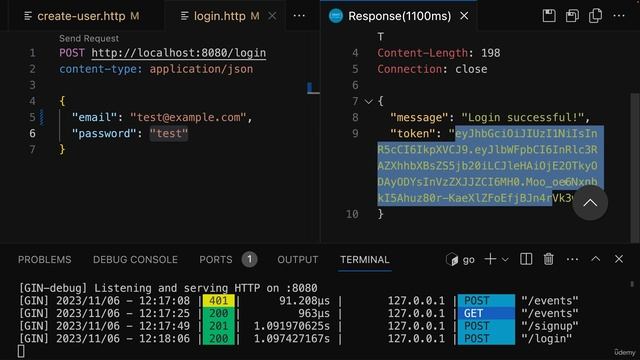Copy the response body to clipboard

[596, 16]
